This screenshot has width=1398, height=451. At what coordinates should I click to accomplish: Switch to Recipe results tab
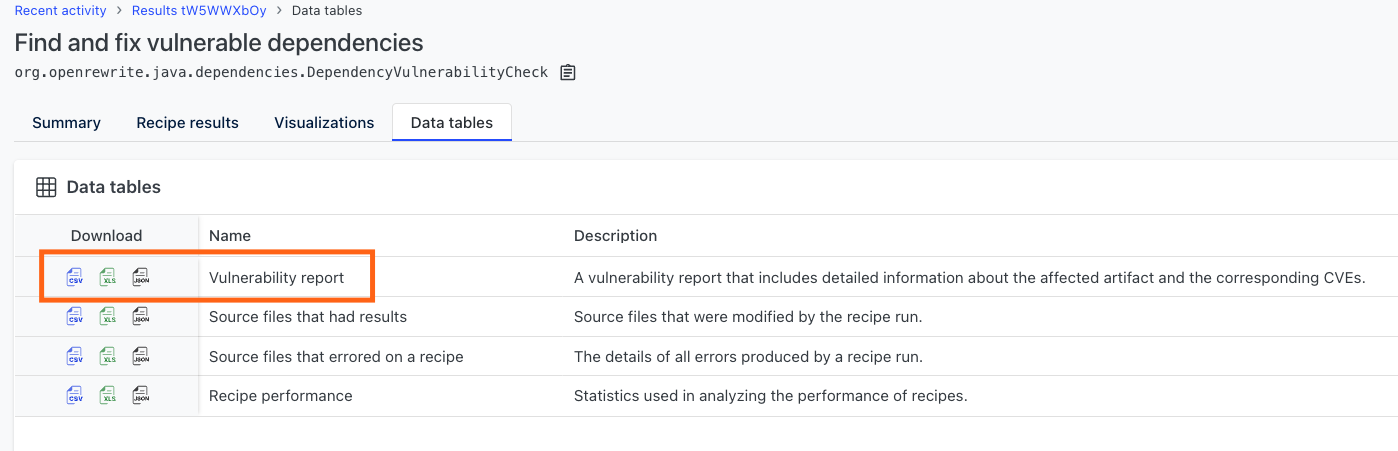click(188, 122)
